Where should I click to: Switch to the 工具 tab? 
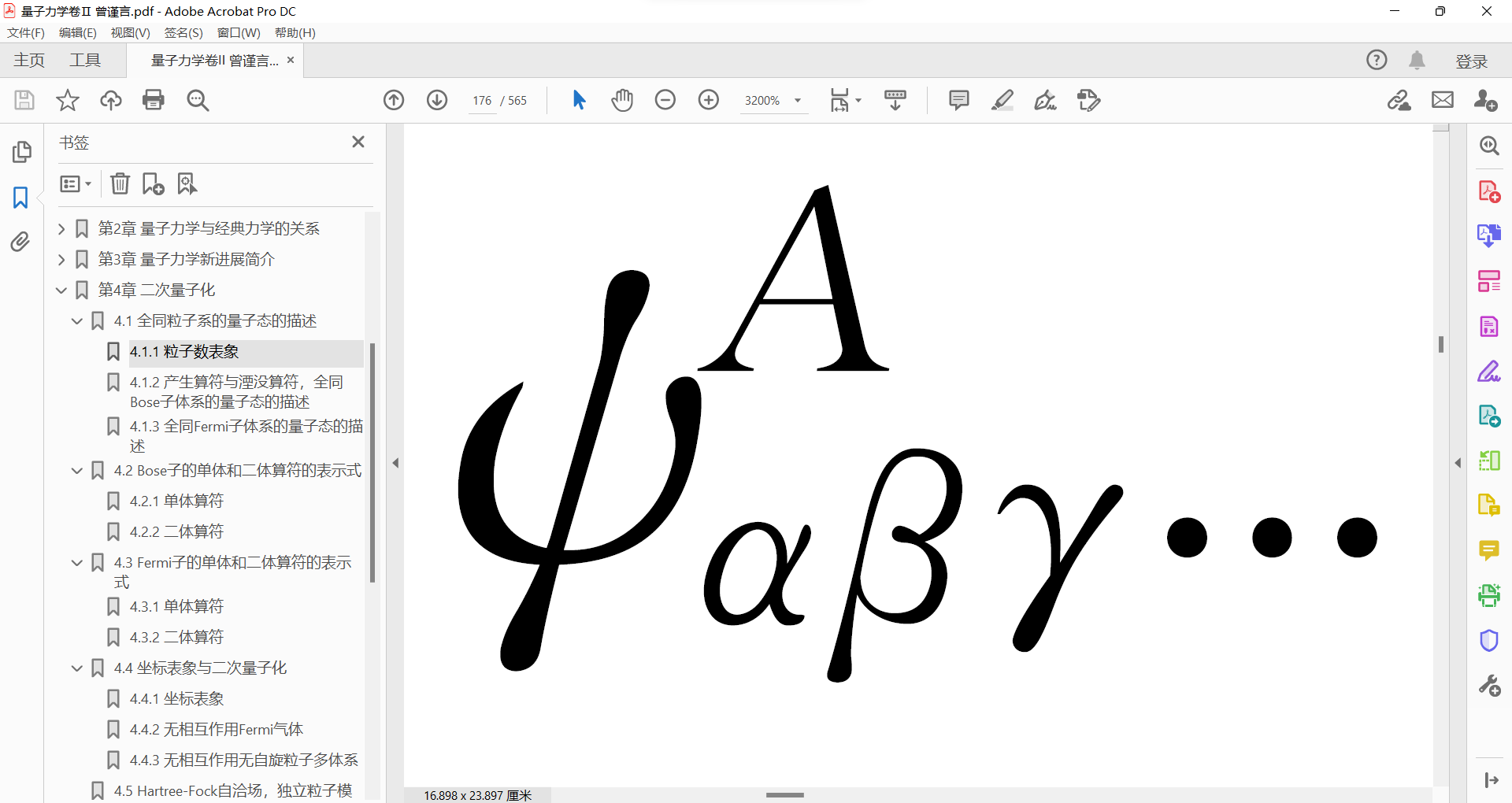click(85, 61)
